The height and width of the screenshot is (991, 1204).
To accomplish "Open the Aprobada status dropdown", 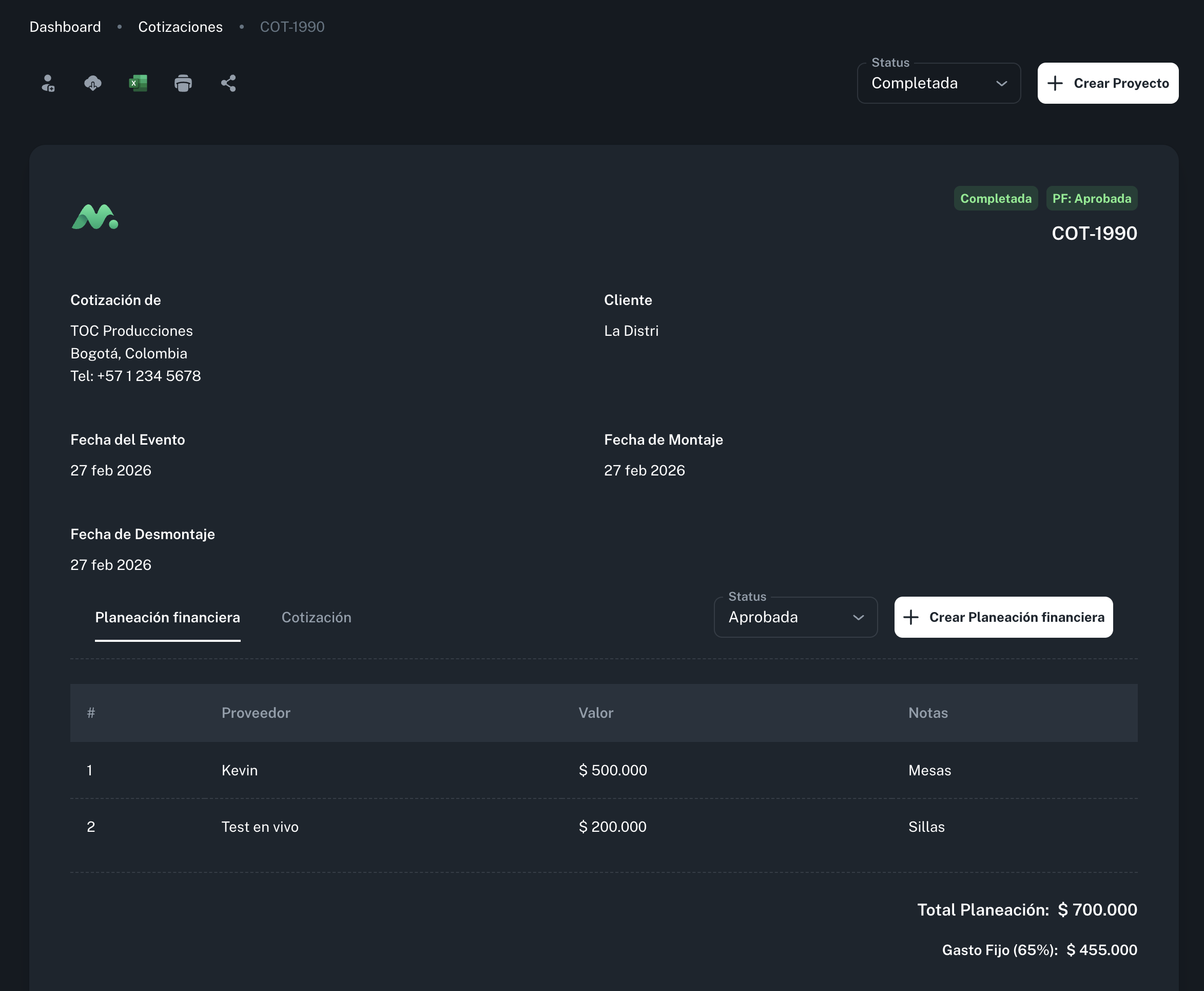I will [x=795, y=617].
